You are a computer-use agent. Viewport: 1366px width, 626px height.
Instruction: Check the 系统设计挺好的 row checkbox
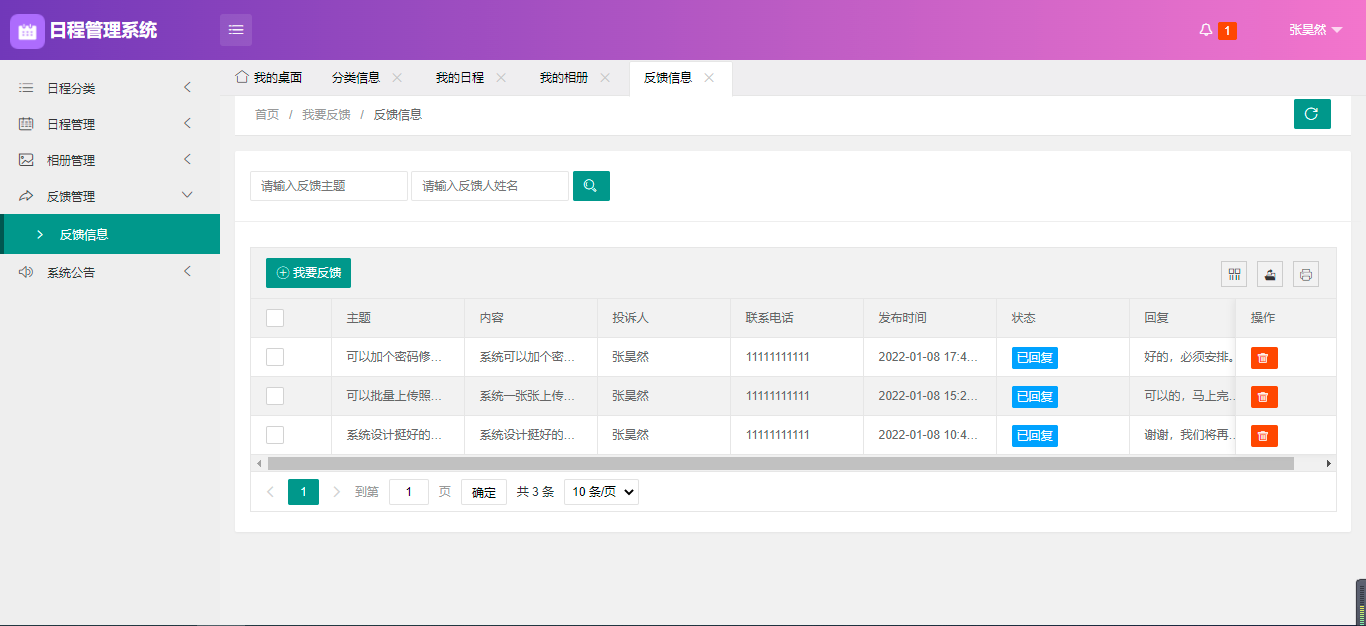[275, 435]
